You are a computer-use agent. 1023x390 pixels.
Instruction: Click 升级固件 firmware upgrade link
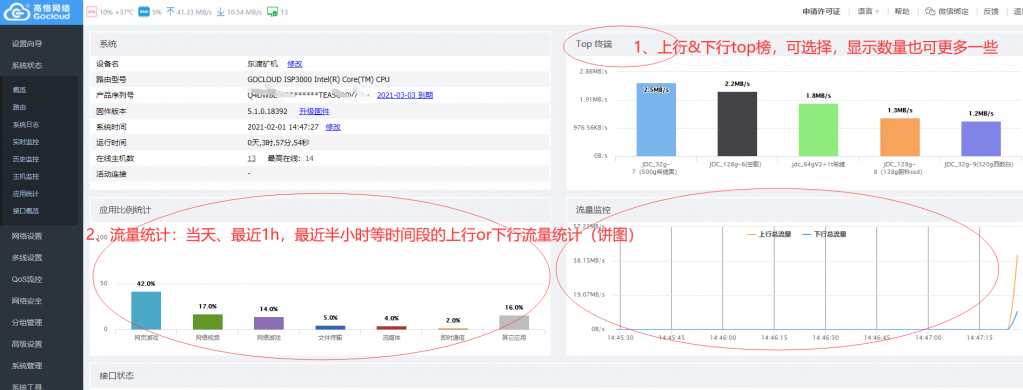[314, 111]
